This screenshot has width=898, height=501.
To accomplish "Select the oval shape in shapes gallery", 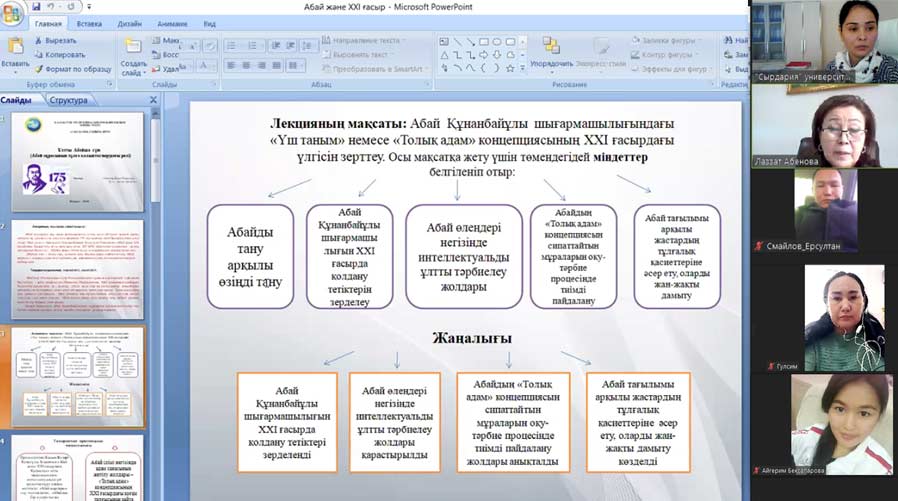I will click(x=497, y=41).
